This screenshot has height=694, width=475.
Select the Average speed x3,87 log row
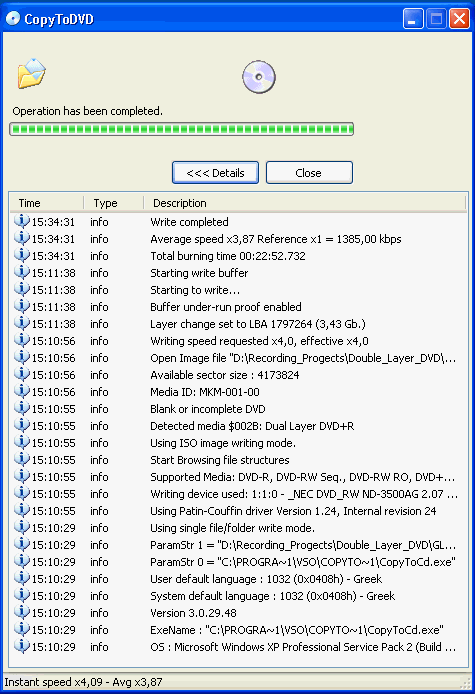click(x=238, y=239)
